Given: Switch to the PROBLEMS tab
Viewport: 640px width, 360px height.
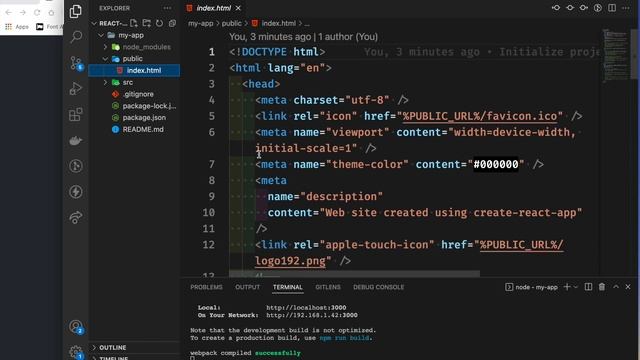Looking at the screenshot, I should (x=206, y=287).
